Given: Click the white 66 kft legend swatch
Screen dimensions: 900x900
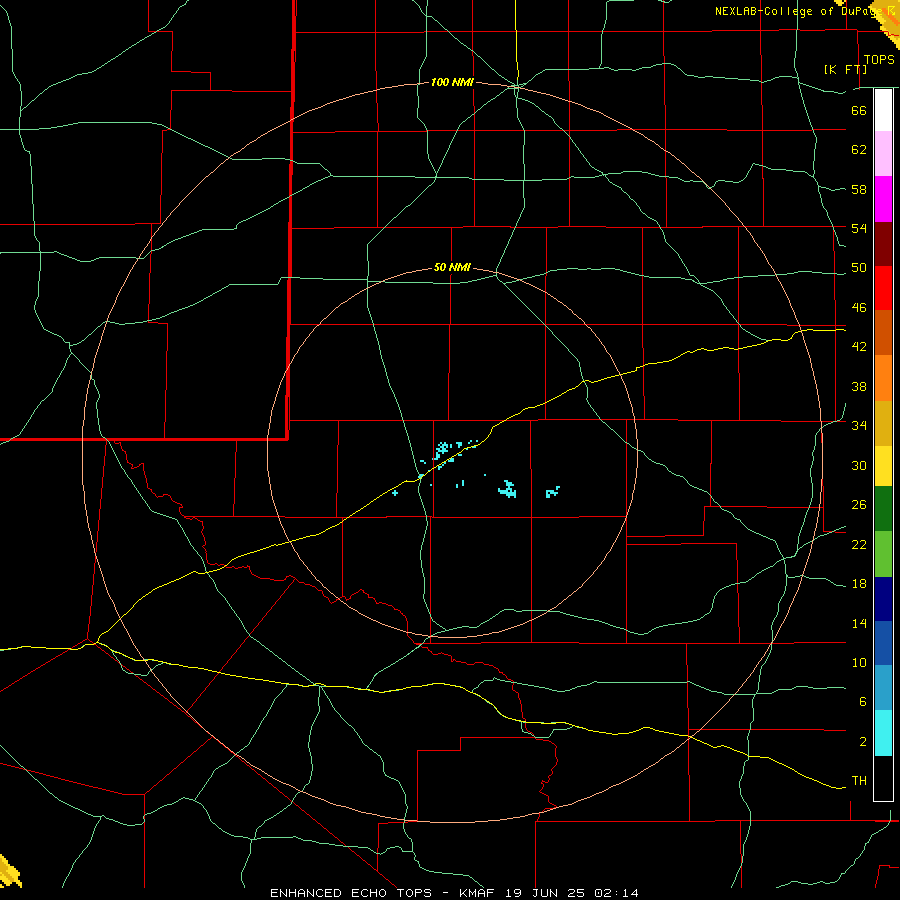Looking at the screenshot, I should [x=883, y=110].
